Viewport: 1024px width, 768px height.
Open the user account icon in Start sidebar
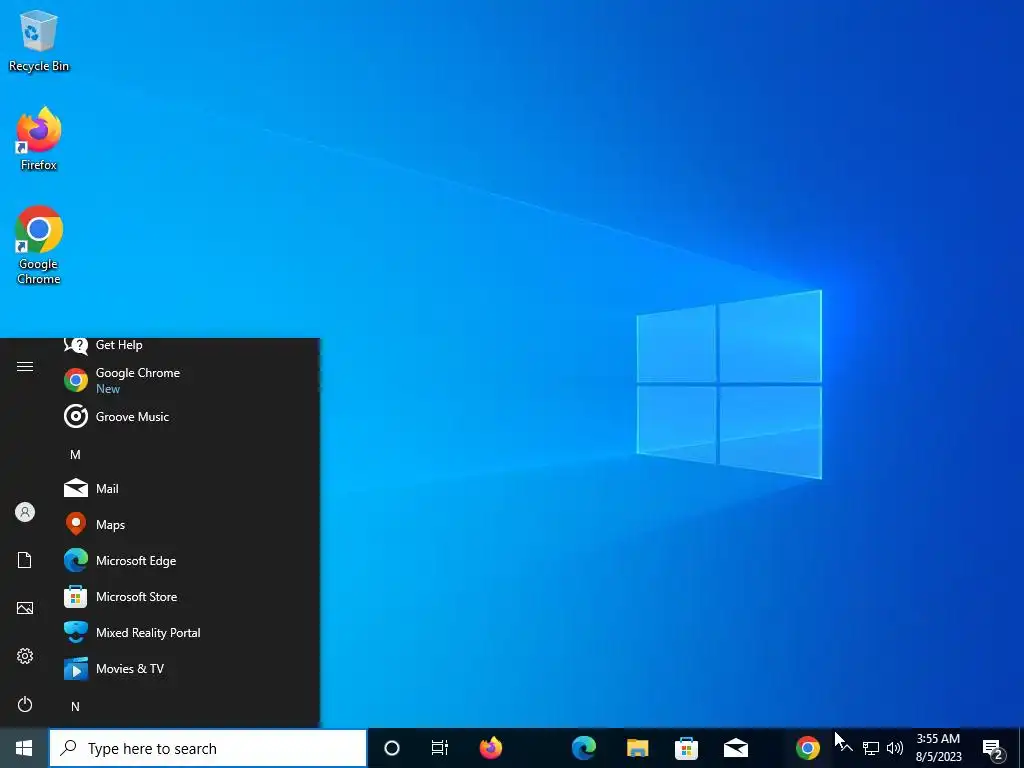pos(25,512)
